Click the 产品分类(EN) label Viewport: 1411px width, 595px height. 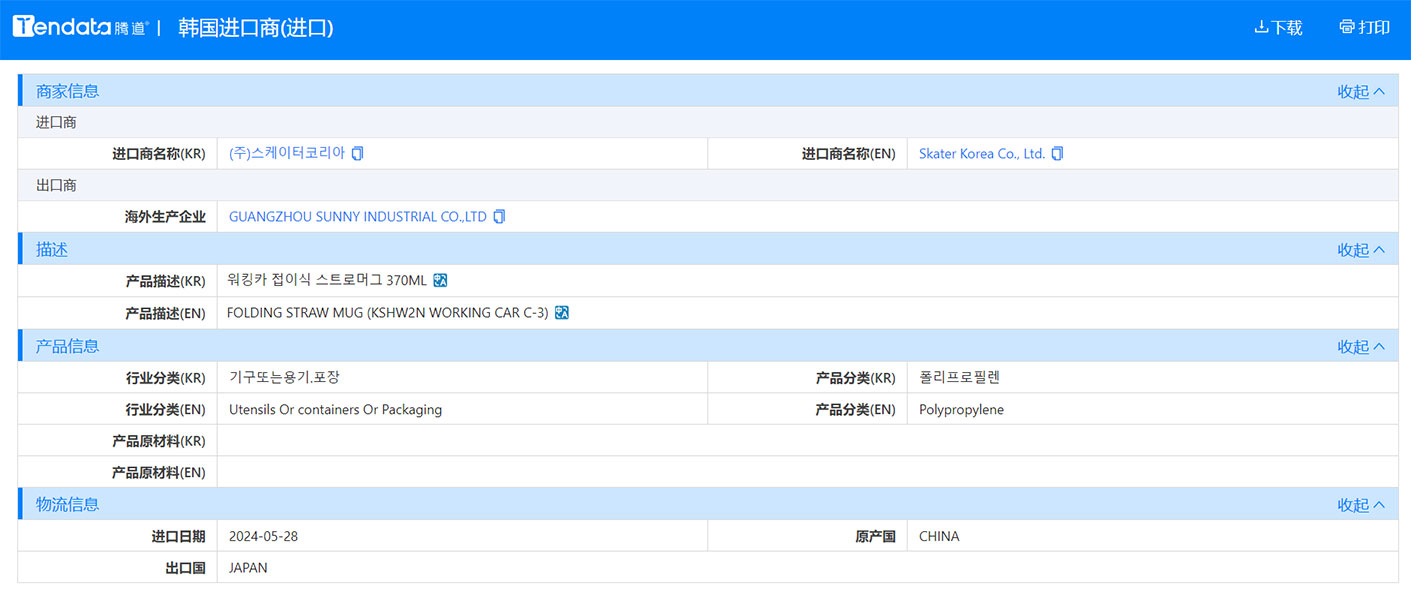click(855, 410)
